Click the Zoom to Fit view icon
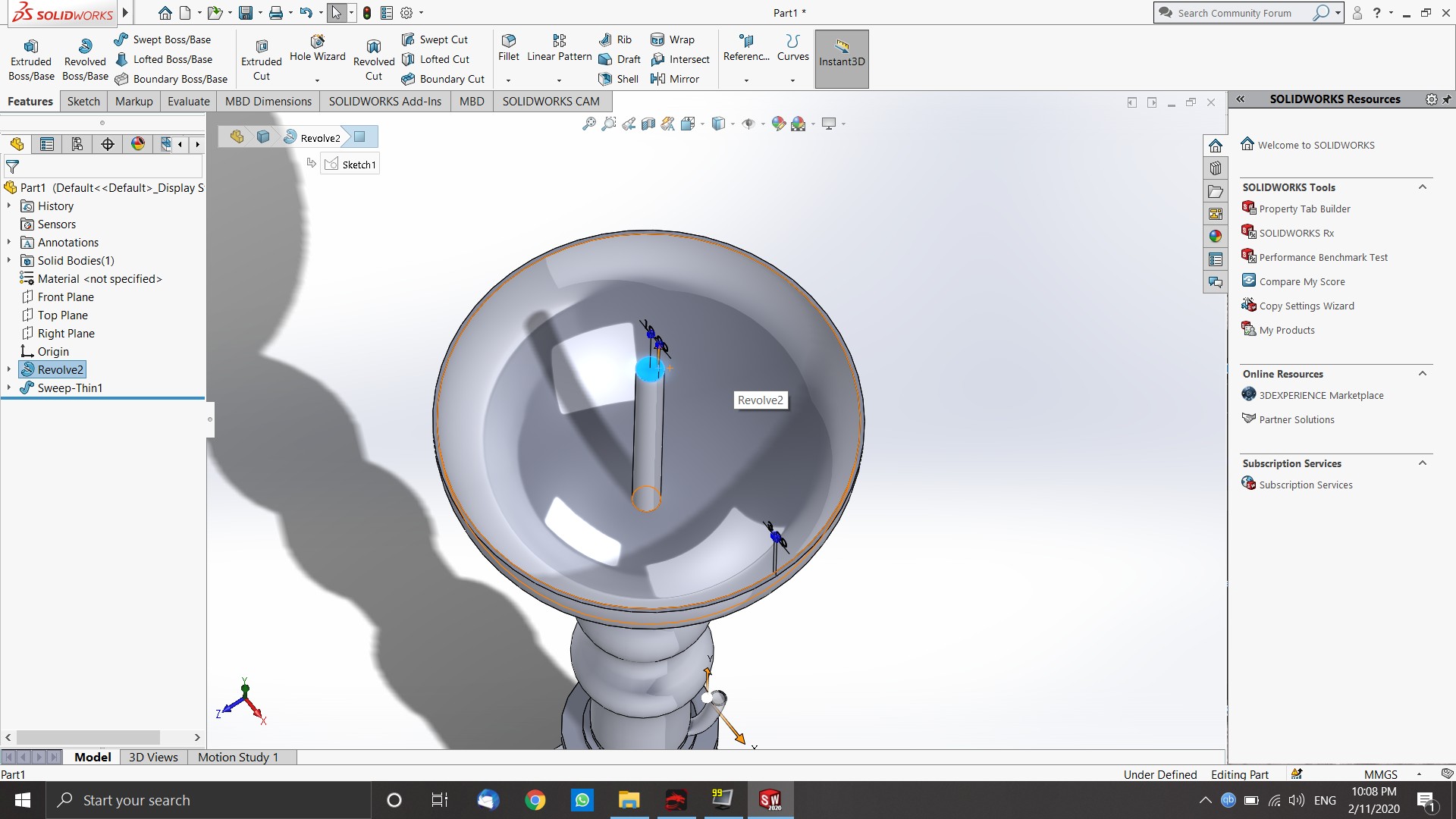This screenshot has height=819, width=1456. click(588, 124)
